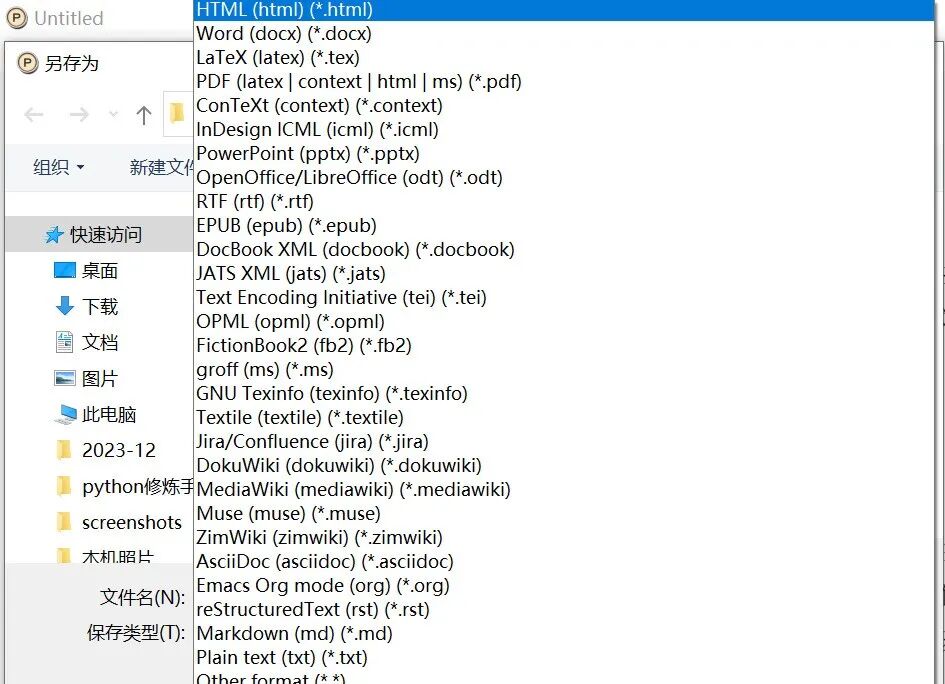Screen dimensions: 945x684
Task: Choose Textile (textile) option
Action: pos(564,418)
